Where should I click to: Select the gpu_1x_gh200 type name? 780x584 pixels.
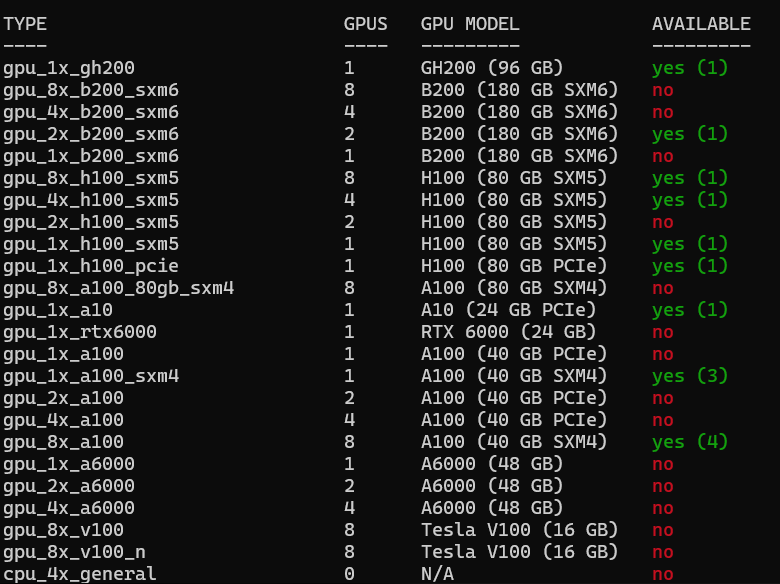[x=69, y=68]
